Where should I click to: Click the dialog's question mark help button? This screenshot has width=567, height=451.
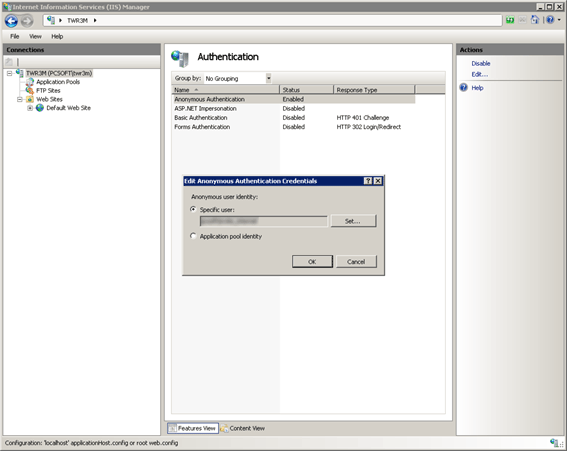(367, 181)
